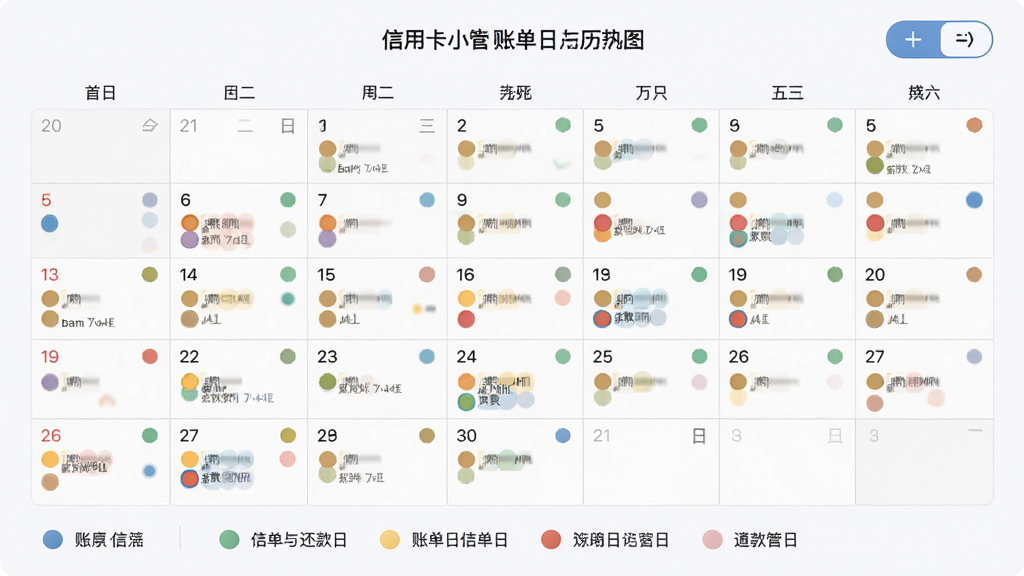This screenshot has height=576, width=1024.
Task: Click the 信单与还款日 legend label
Action: (299, 540)
